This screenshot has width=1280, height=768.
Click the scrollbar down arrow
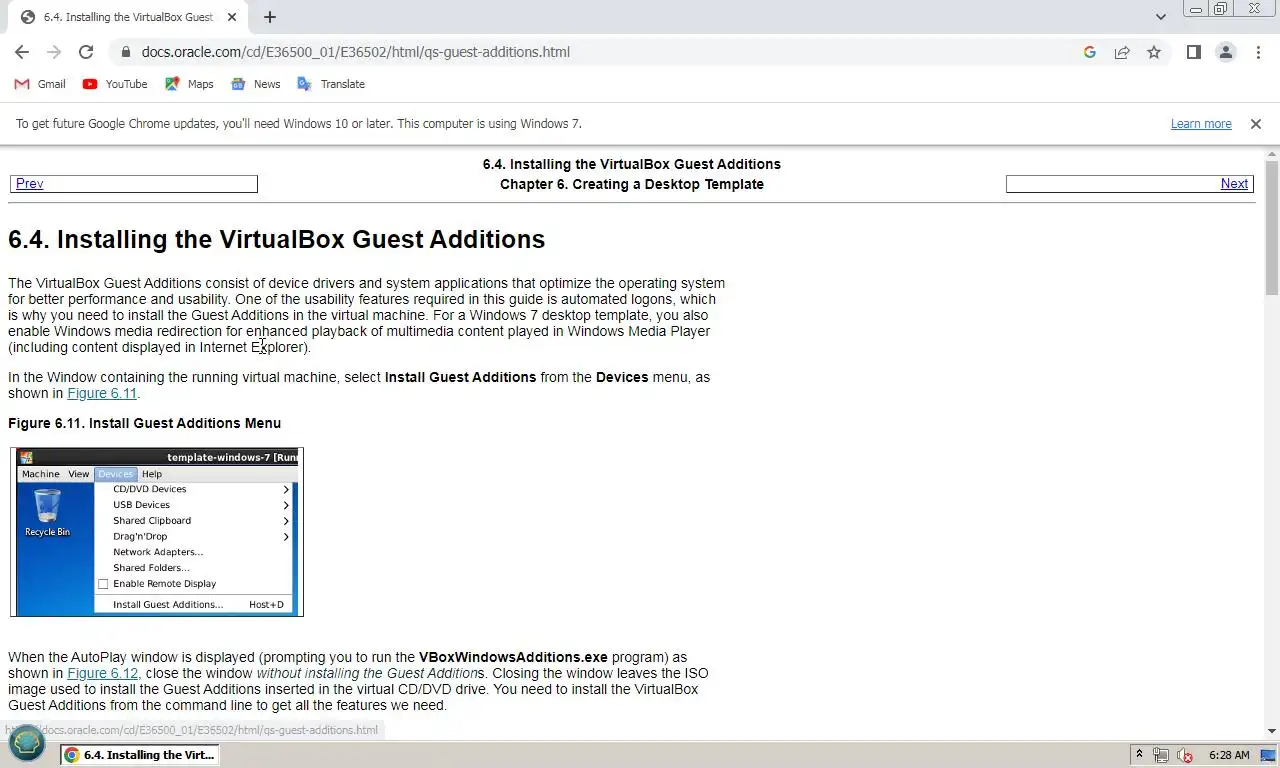(x=1272, y=731)
